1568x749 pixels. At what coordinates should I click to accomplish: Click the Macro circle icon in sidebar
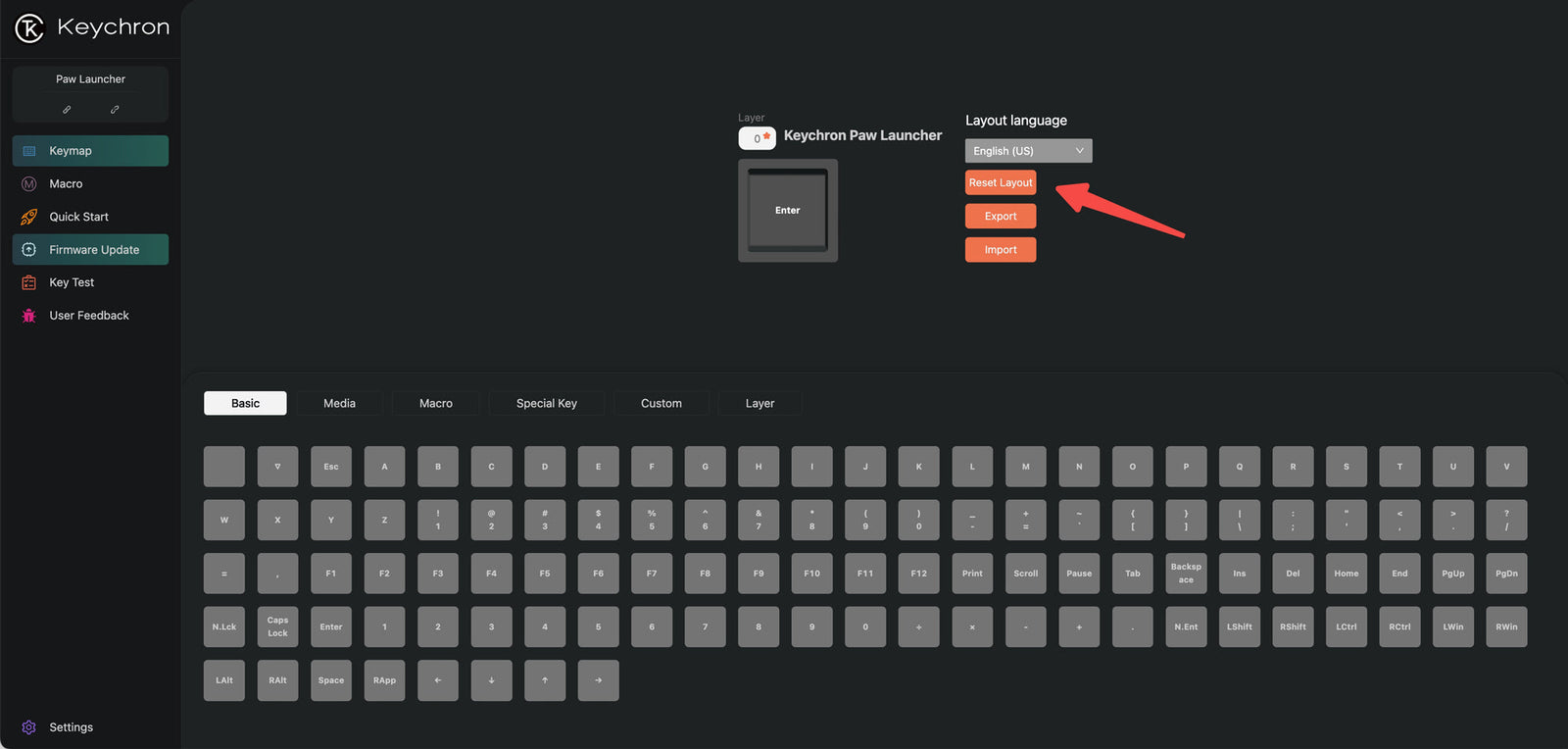click(29, 184)
